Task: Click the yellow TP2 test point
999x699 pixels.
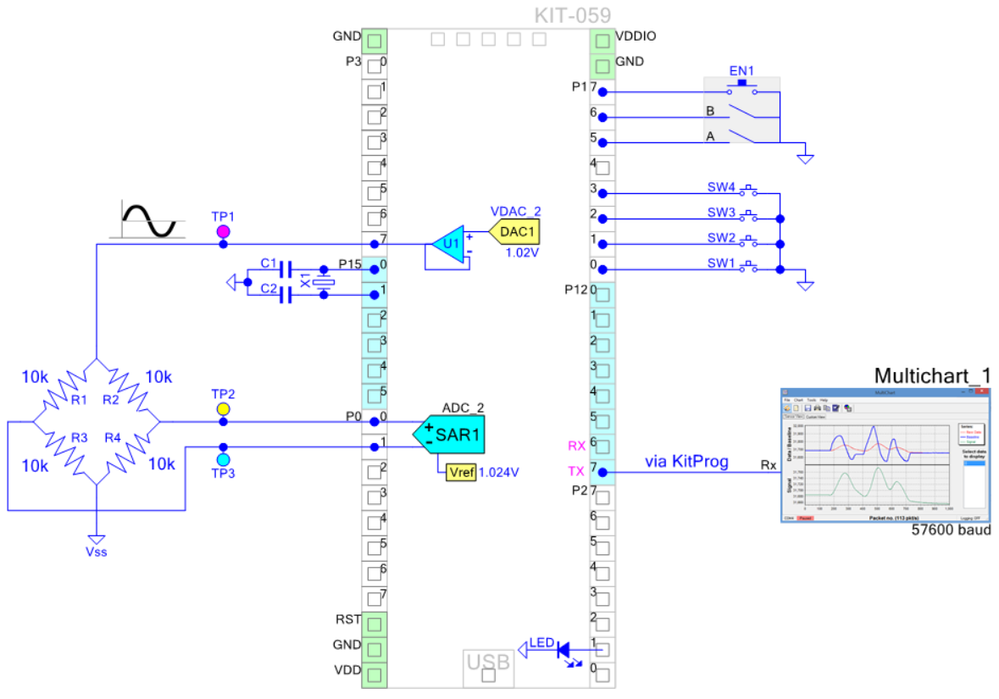Action: [222, 409]
